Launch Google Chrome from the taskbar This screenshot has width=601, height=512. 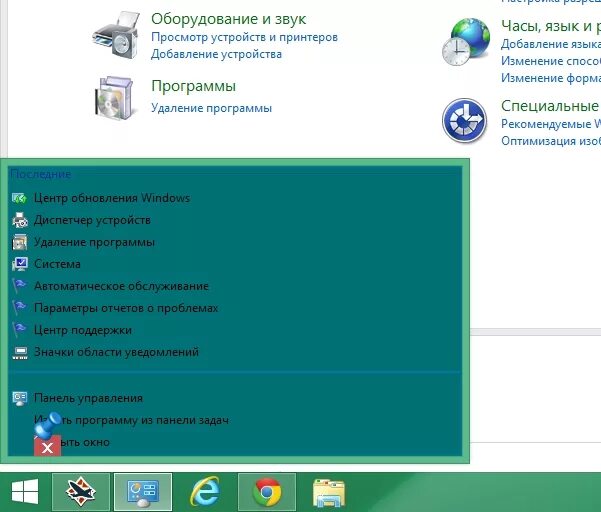(x=267, y=492)
